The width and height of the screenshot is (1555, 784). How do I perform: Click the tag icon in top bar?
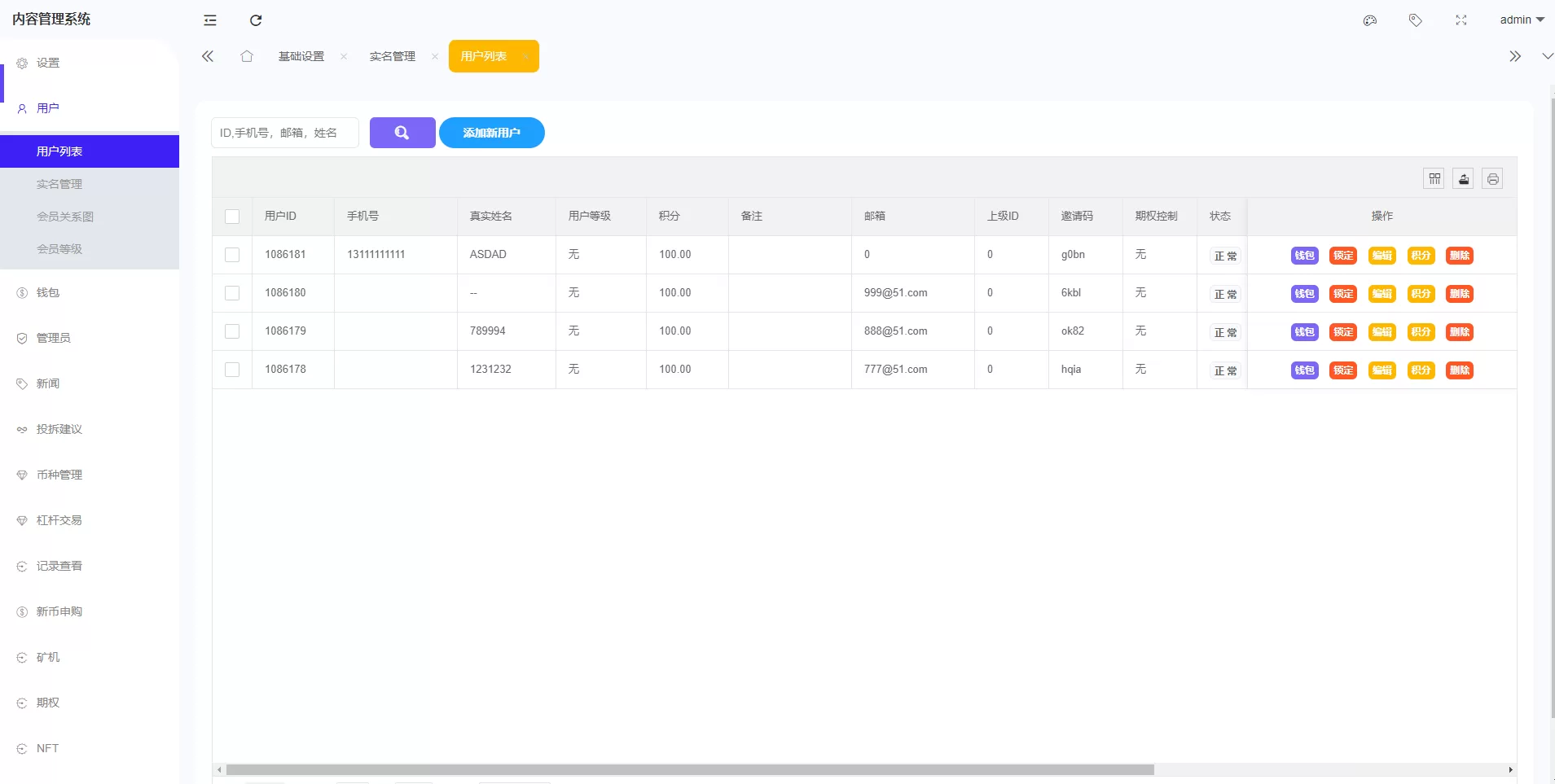[x=1416, y=20]
